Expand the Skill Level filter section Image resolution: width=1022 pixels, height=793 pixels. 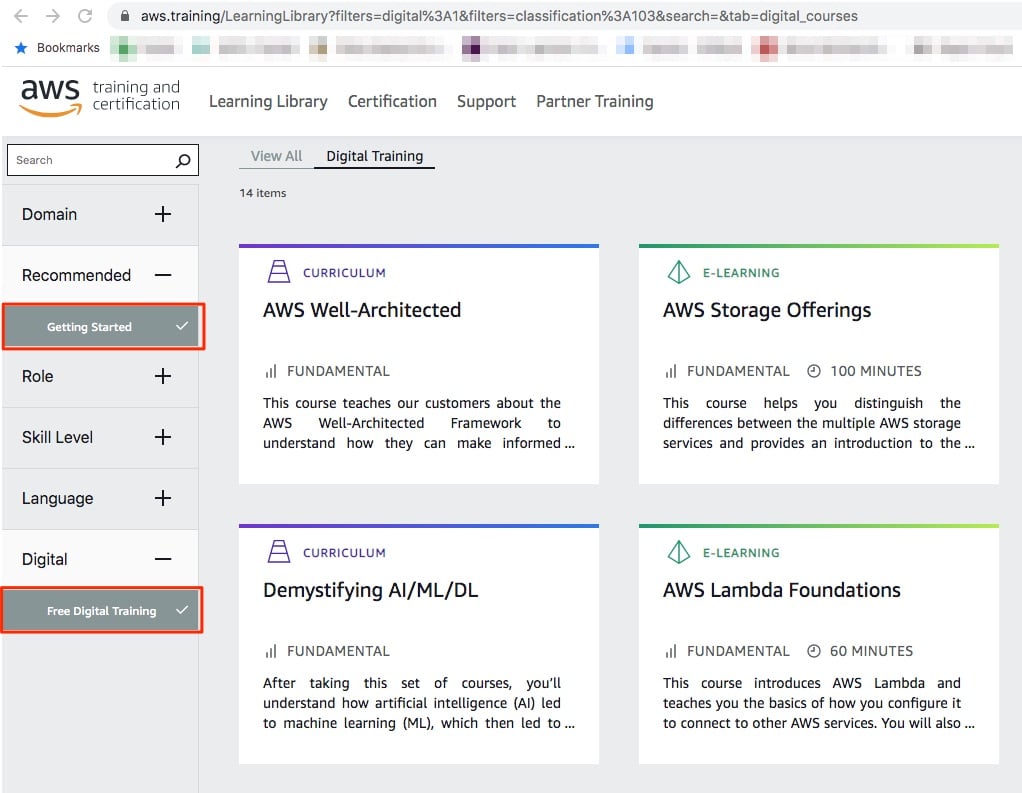pyautogui.click(x=163, y=437)
